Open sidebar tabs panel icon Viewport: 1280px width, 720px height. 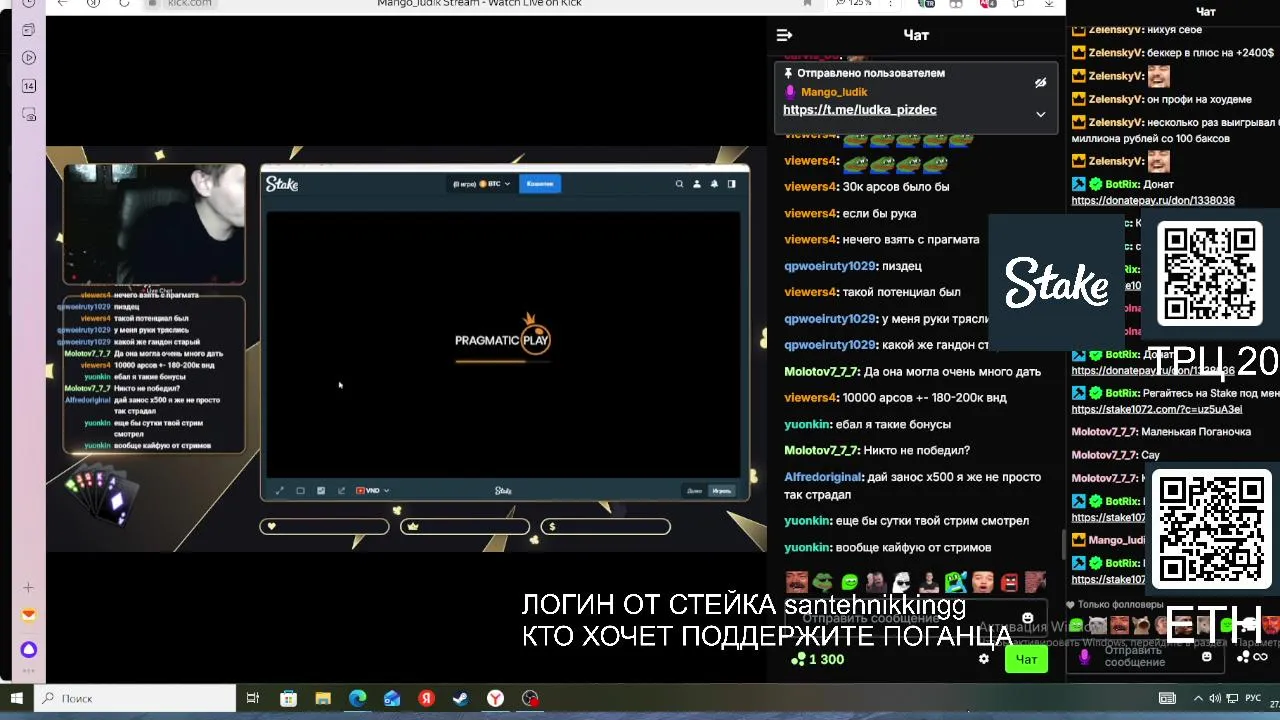(x=28, y=30)
